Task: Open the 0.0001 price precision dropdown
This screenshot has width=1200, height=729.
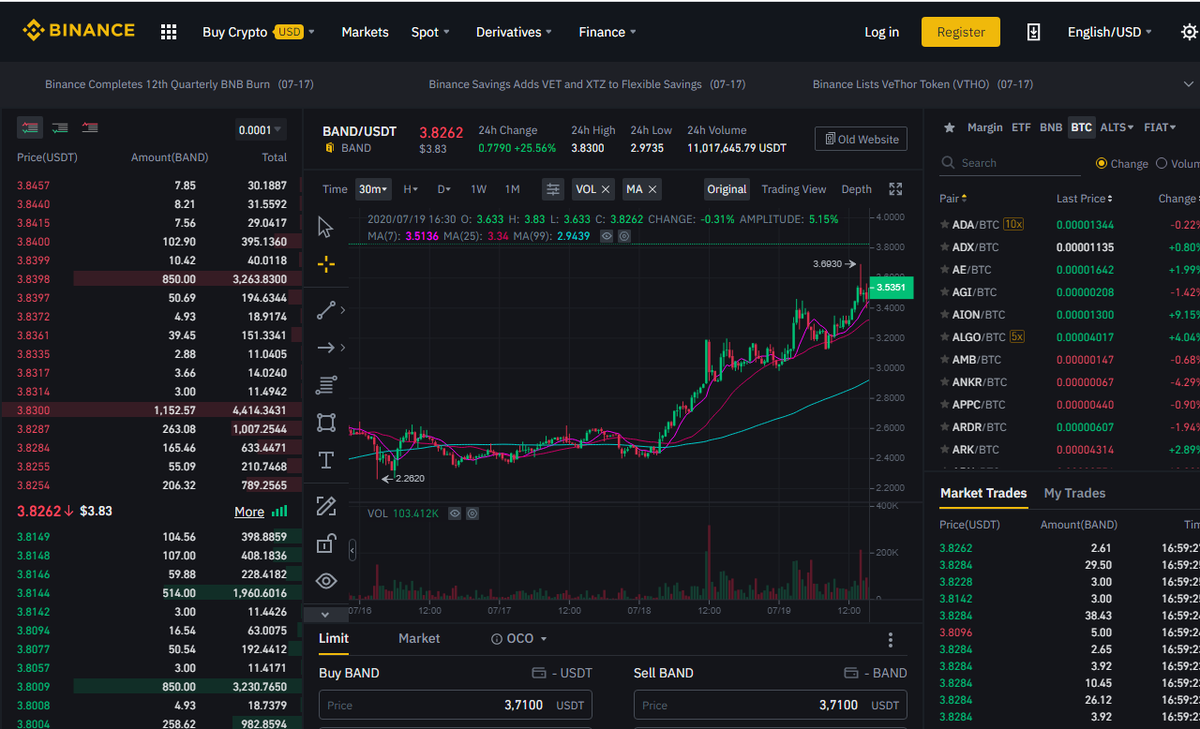Action: (261, 130)
